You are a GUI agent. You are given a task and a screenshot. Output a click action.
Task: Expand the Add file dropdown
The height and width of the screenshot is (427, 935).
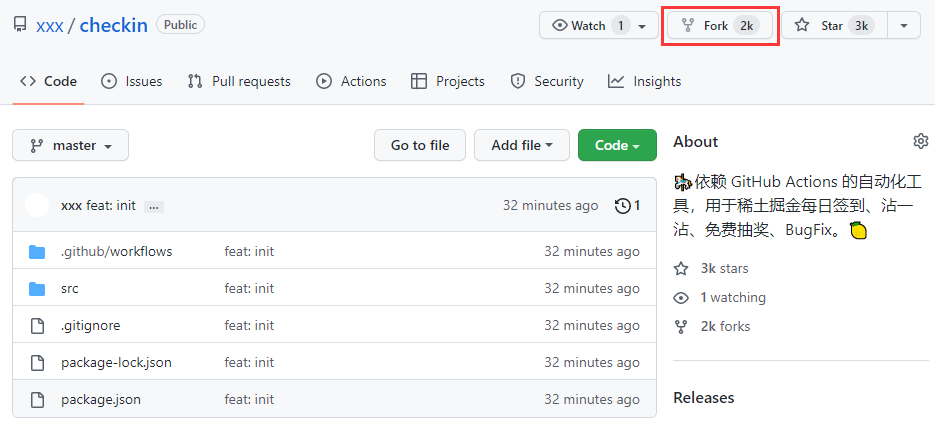pyautogui.click(x=522, y=145)
